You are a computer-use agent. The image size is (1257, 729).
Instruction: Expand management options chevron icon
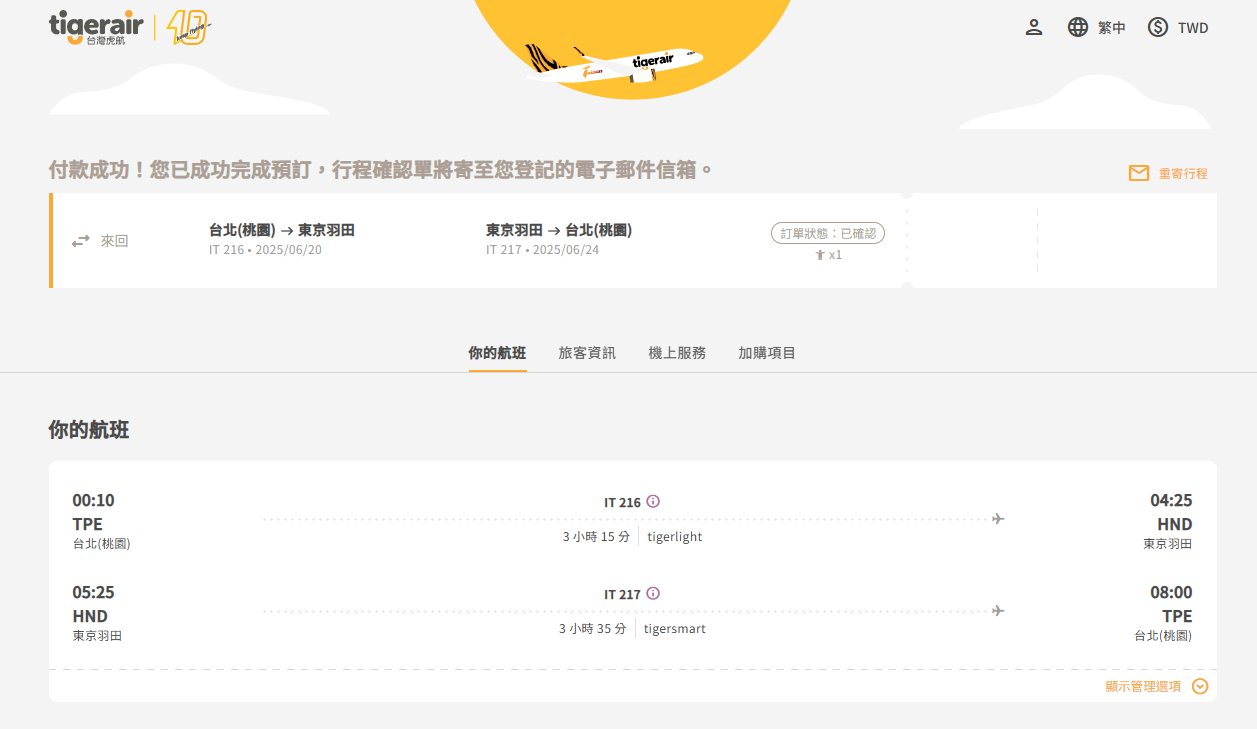(1200, 686)
